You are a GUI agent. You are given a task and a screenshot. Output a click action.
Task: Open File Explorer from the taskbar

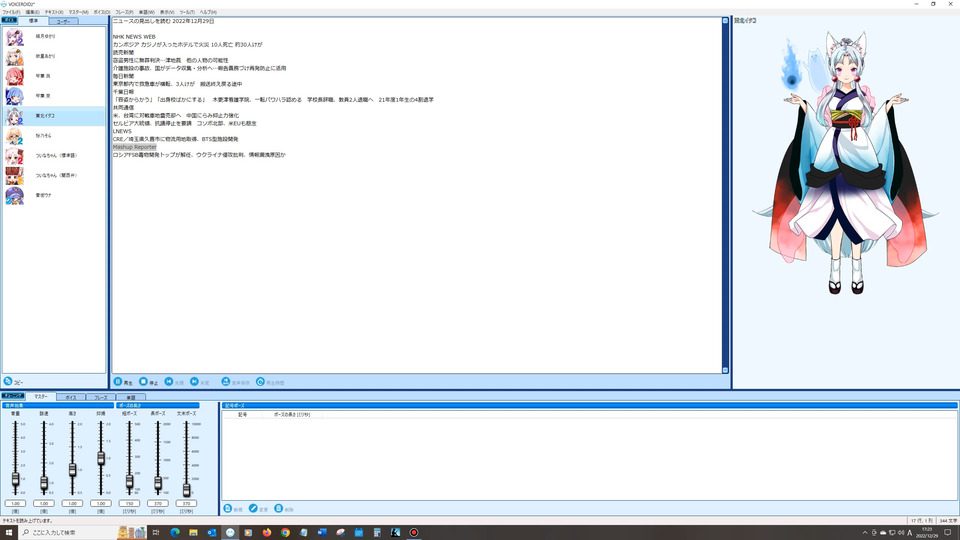(x=193, y=533)
